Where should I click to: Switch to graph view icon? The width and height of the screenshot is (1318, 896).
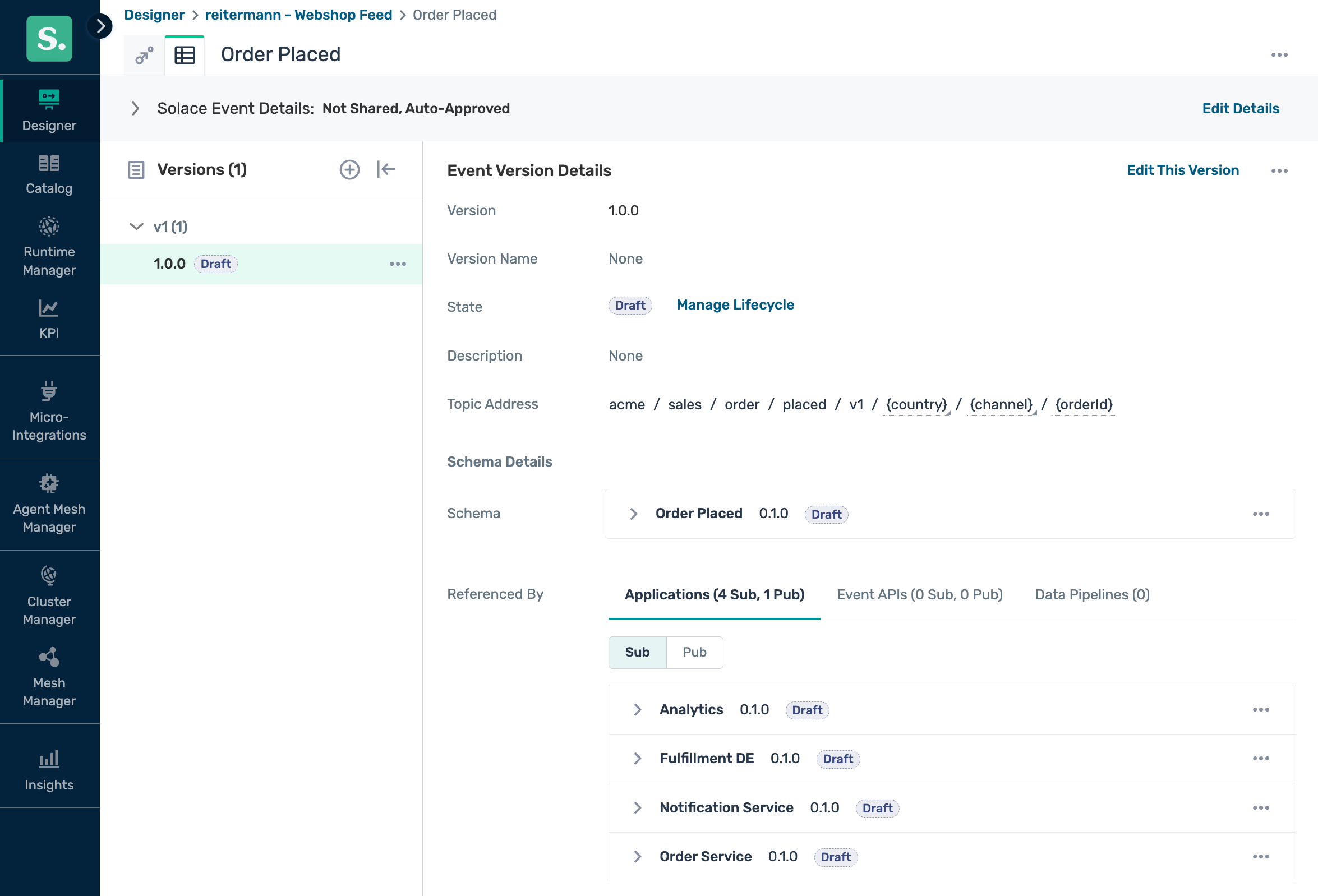(x=144, y=56)
